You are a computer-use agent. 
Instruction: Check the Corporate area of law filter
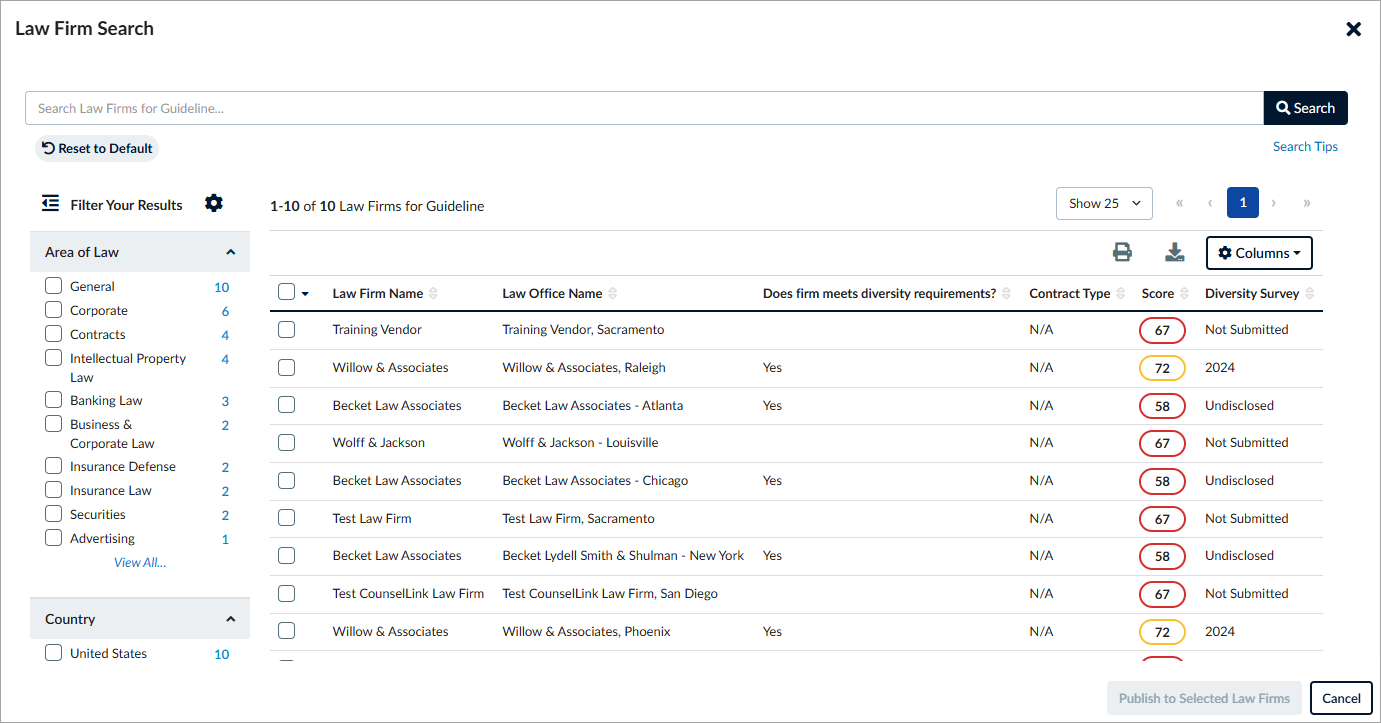tap(54, 310)
